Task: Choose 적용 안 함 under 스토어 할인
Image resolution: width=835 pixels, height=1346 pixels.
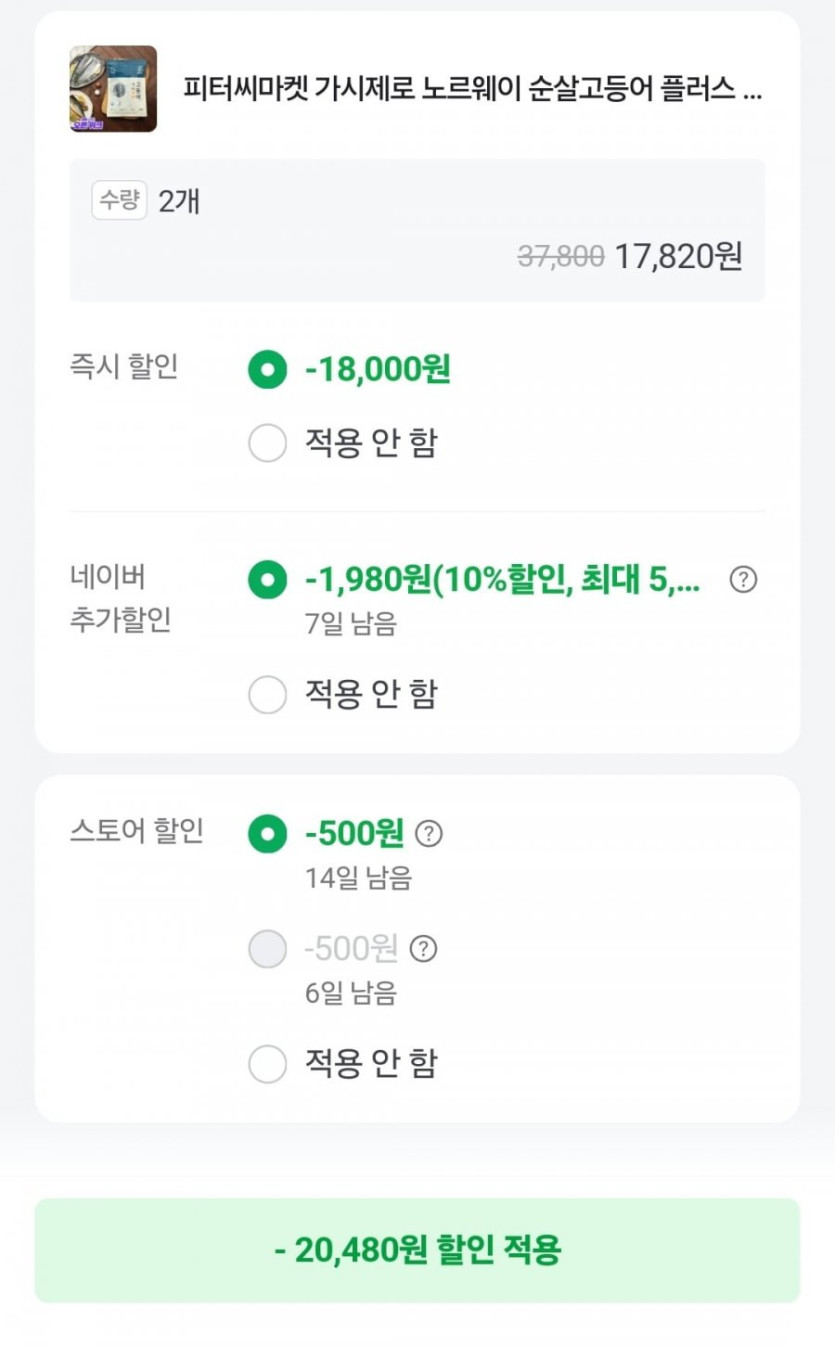Action: (x=267, y=1064)
